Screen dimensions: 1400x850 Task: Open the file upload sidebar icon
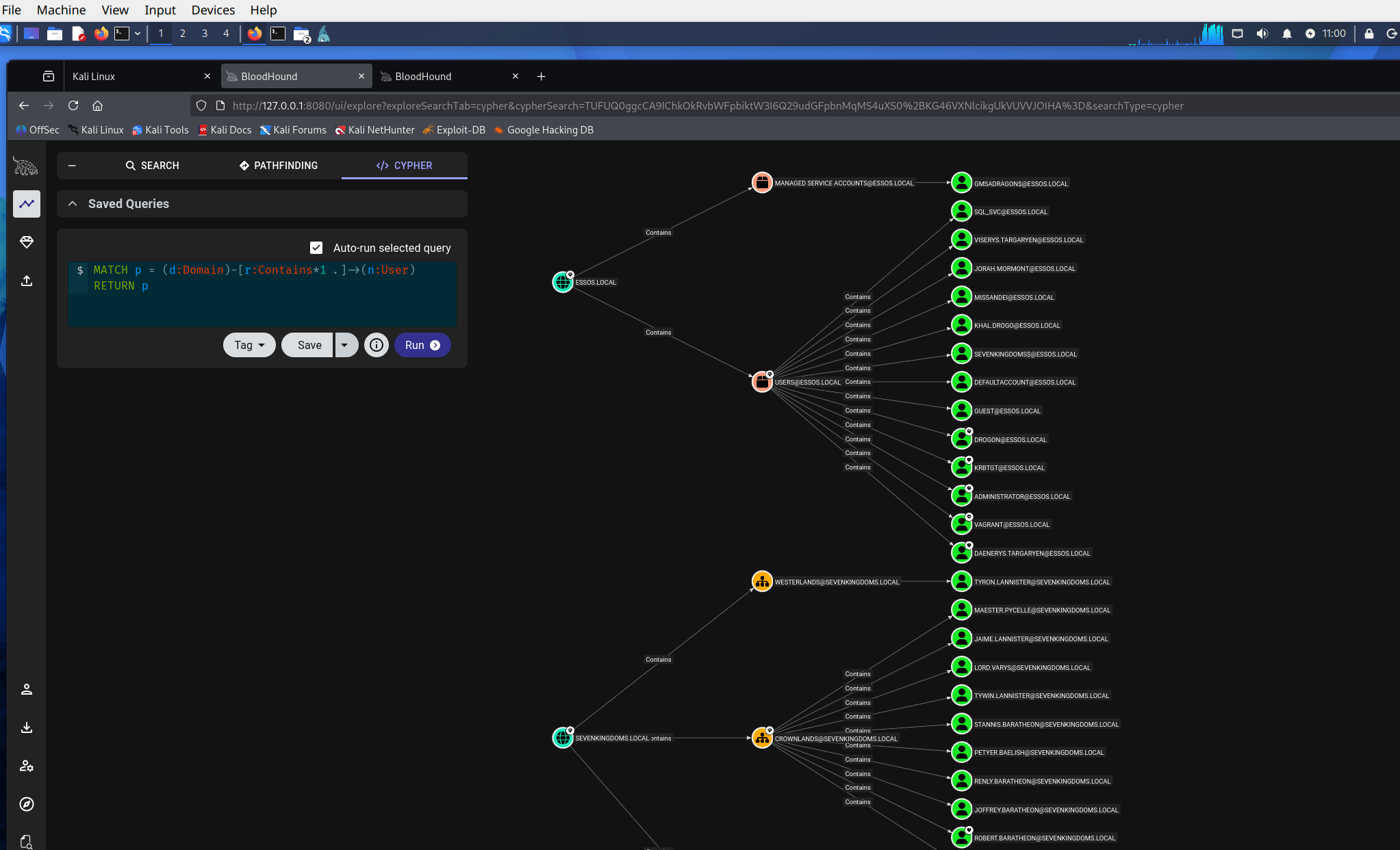pos(27,281)
